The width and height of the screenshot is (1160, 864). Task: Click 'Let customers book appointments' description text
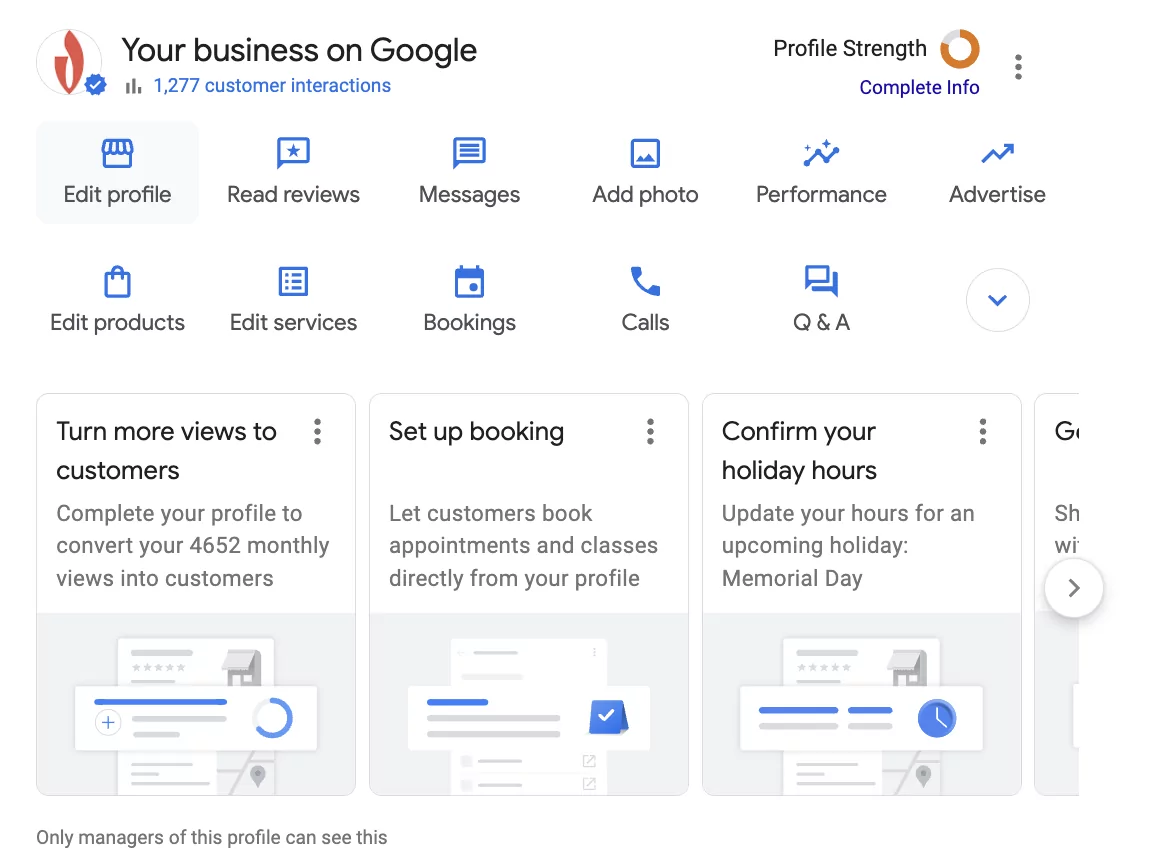pyautogui.click(x=523, y=546)
